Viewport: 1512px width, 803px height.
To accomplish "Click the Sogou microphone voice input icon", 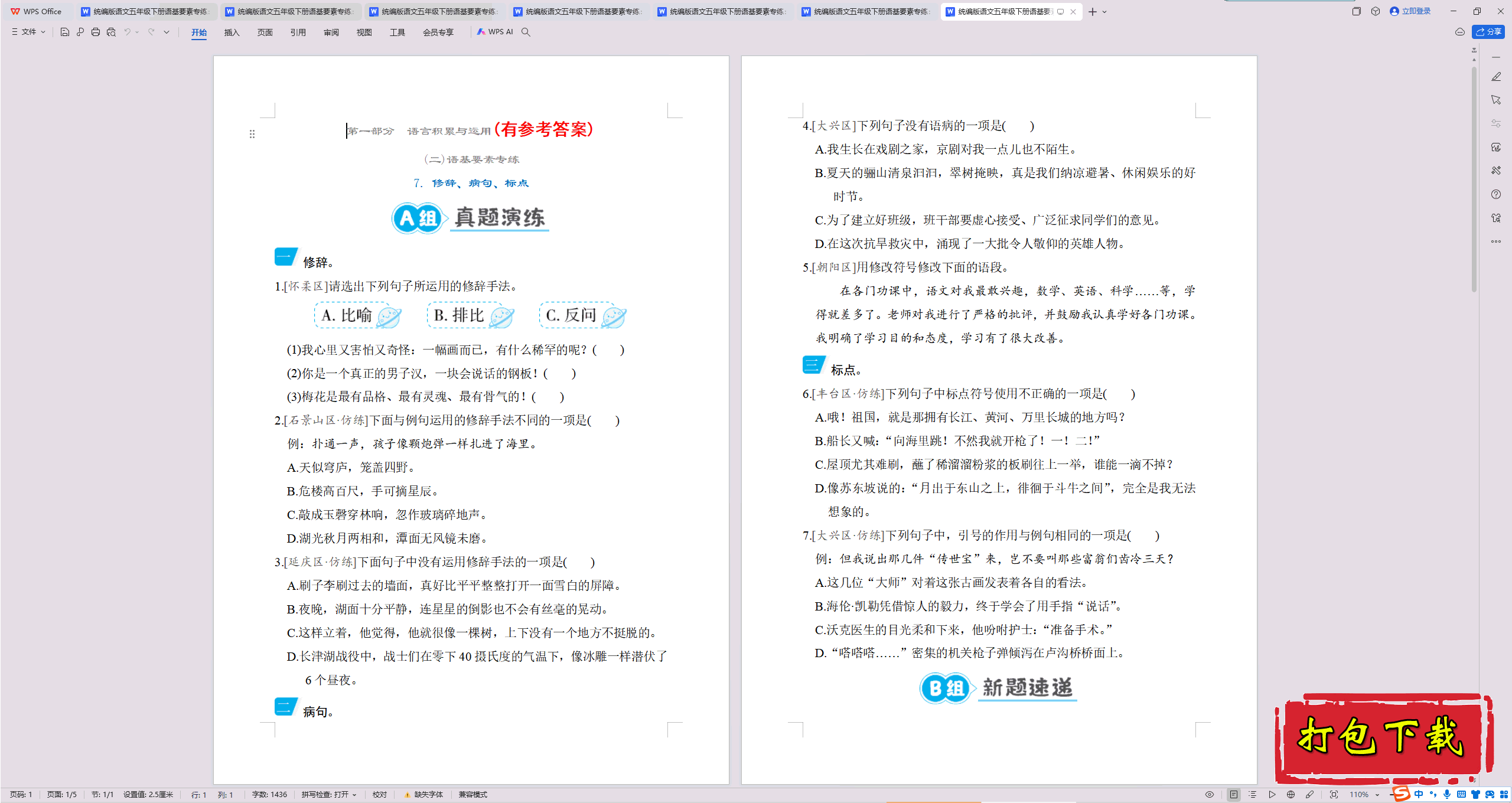I will [x=1447, y=795].
